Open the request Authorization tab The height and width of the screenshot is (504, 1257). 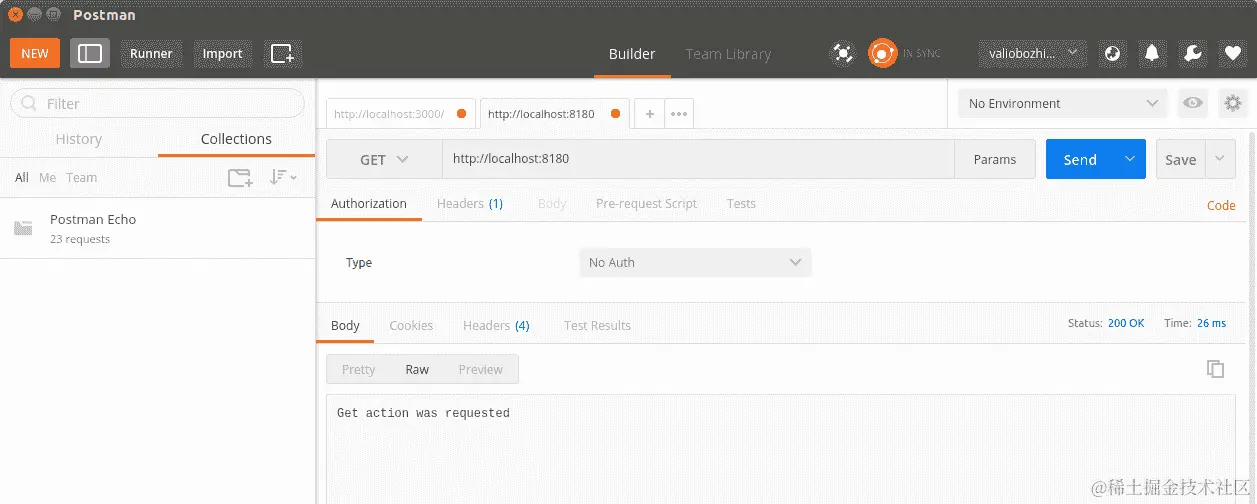[369, 203]
